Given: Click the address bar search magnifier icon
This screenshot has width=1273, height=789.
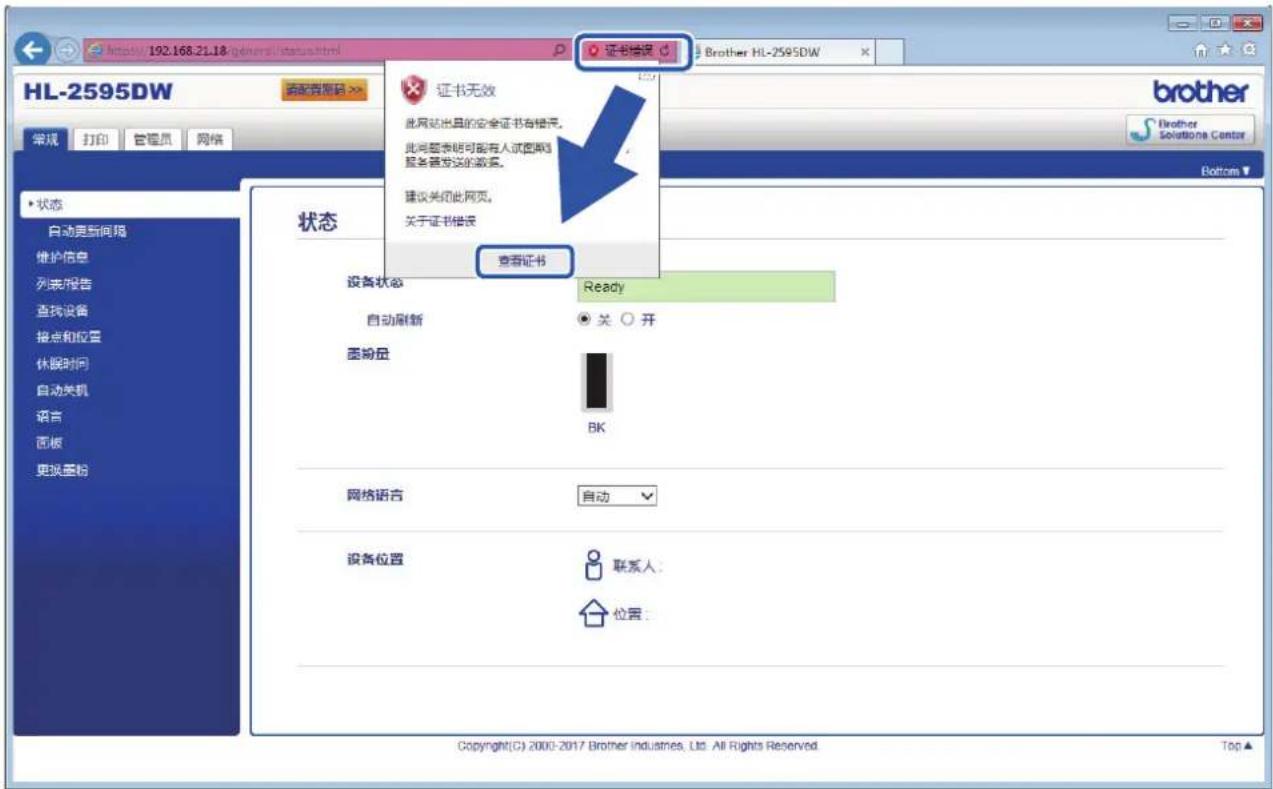Looking at the screenshot, I should point(559,51).
